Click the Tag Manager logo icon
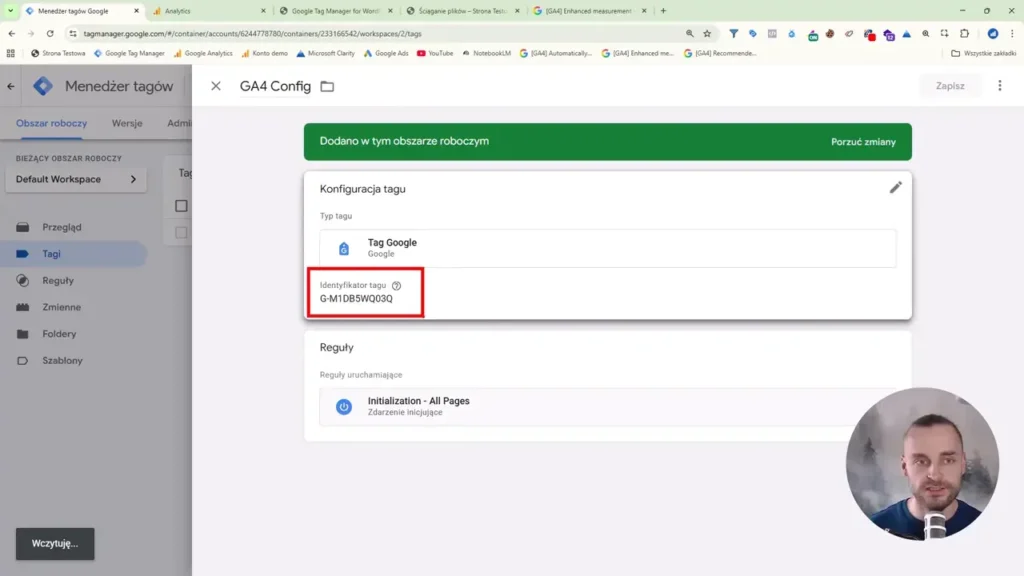The height and width of the screenshot is (576, 1024). [x=43, y=86]
